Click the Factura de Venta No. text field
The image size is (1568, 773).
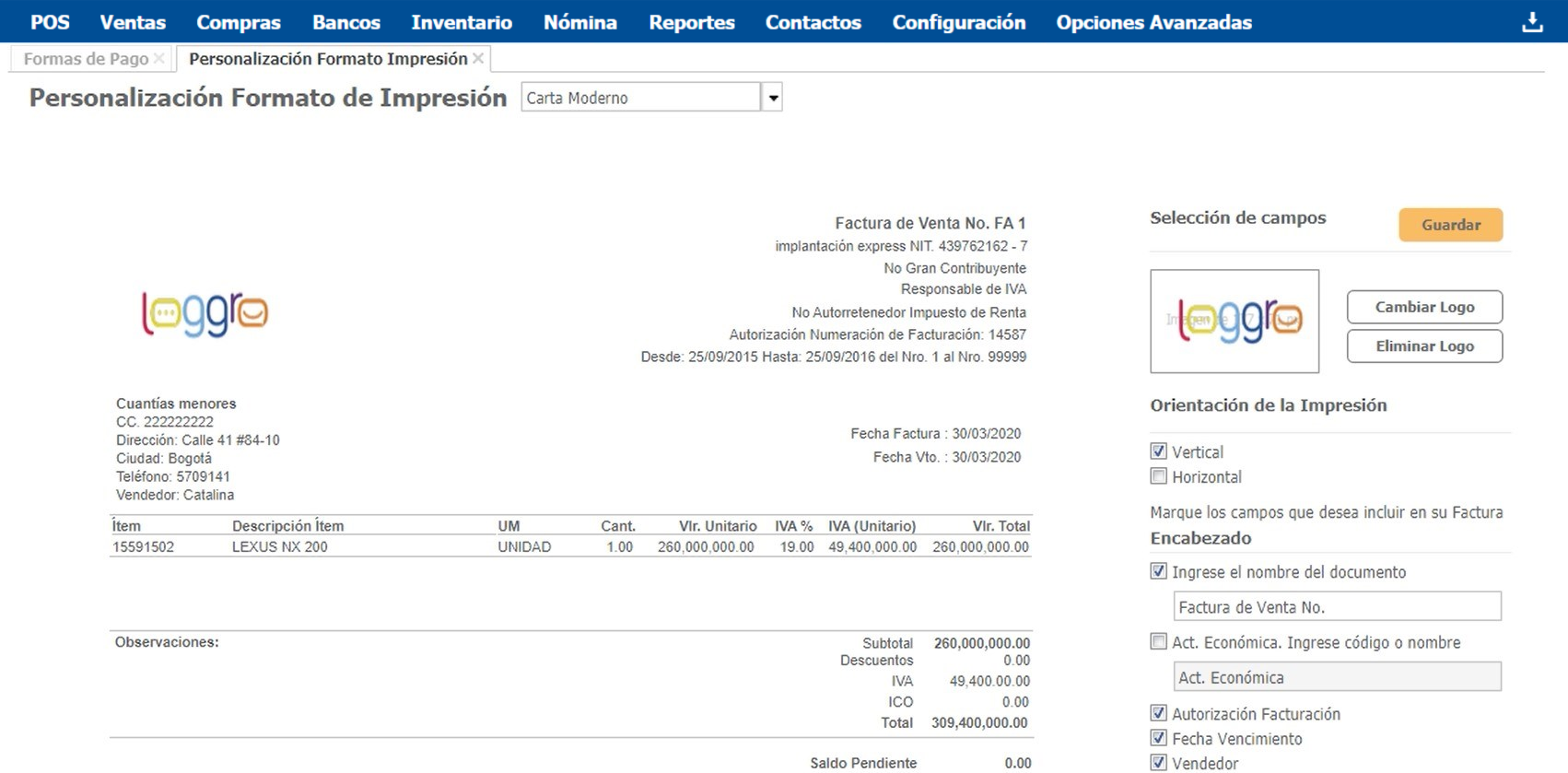[x=1337, y=607]
